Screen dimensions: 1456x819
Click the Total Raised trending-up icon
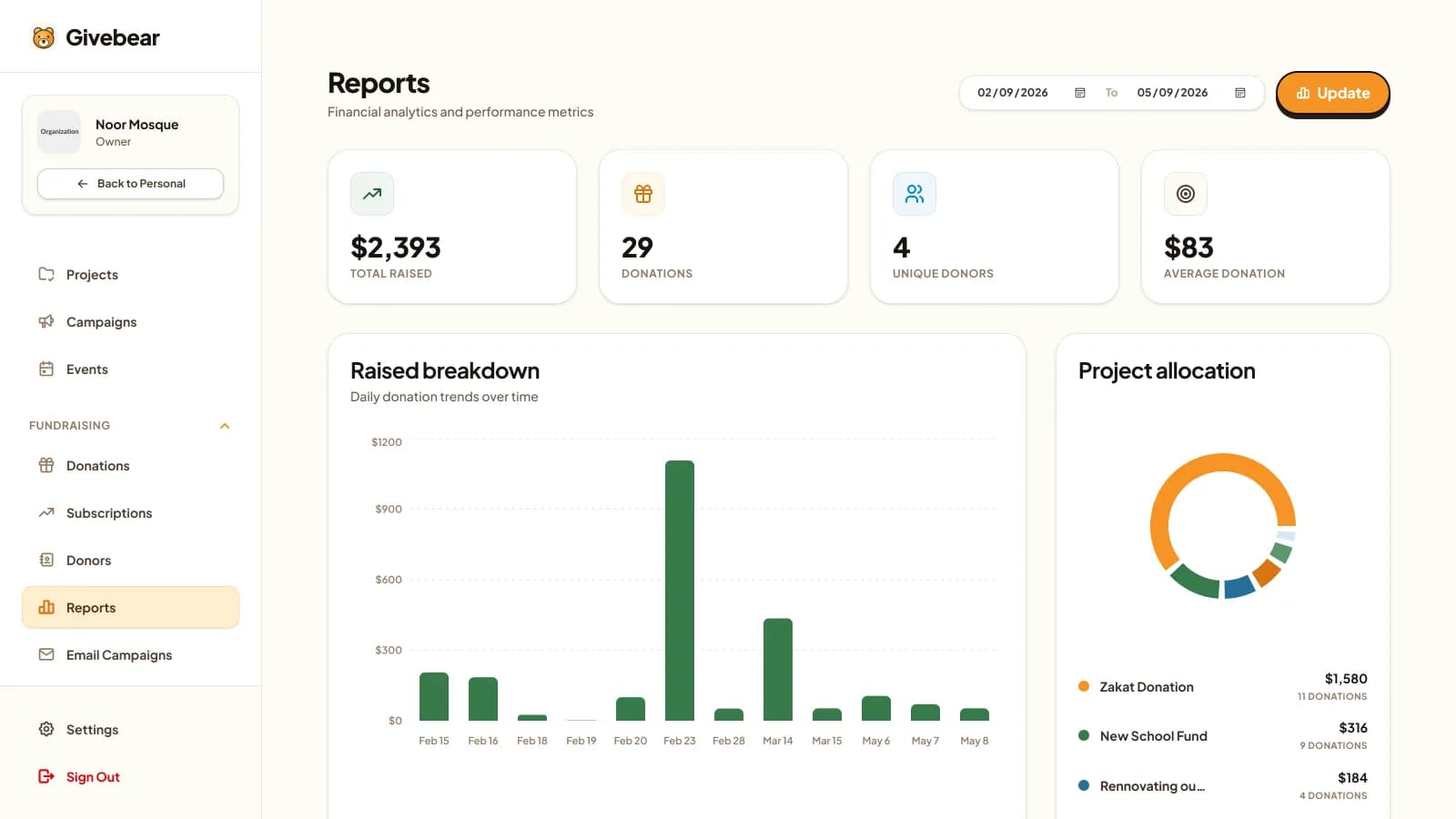[x=372, y=194]
